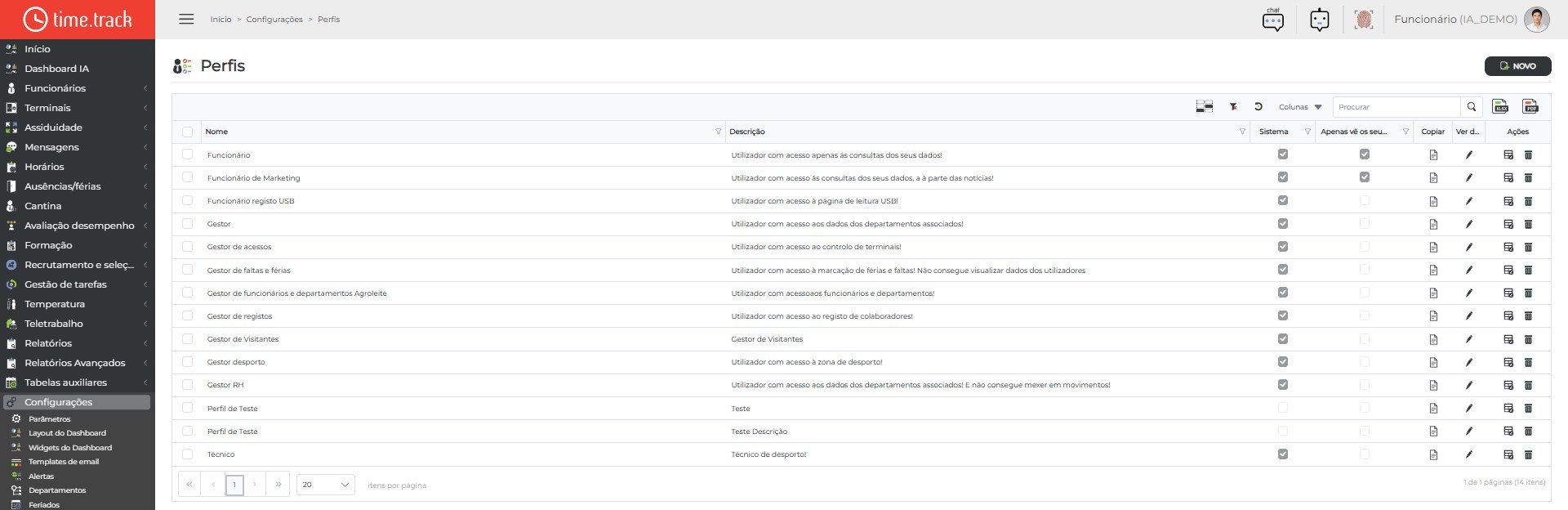Filter the Descrição column

coord(1242,132)
